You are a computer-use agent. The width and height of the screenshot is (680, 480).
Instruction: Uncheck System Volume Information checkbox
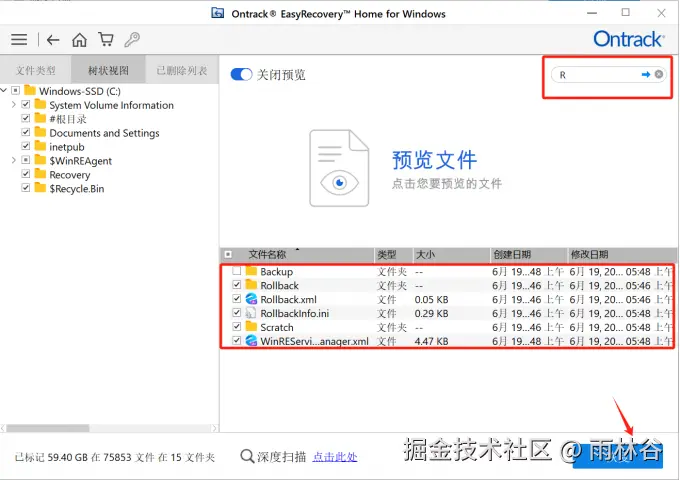[x=26, y=104]
